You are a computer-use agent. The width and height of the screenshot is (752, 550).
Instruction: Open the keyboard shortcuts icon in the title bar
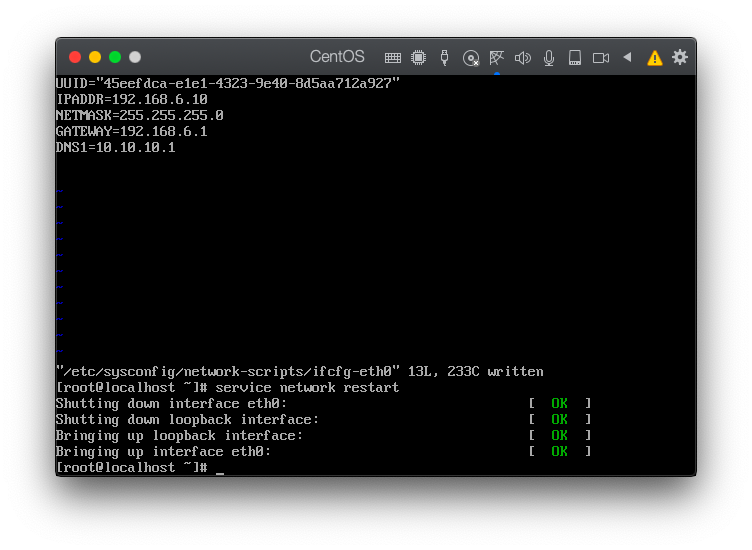click(392, 58)
